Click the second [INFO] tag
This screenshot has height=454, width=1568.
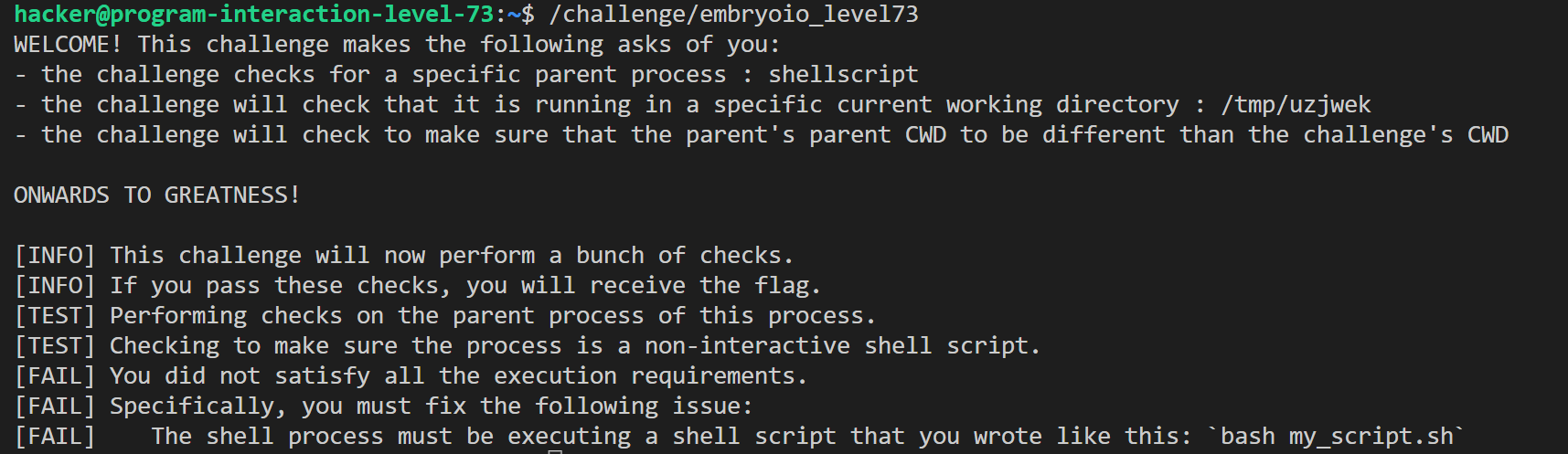pyautogui.click(x=55, y=286)
